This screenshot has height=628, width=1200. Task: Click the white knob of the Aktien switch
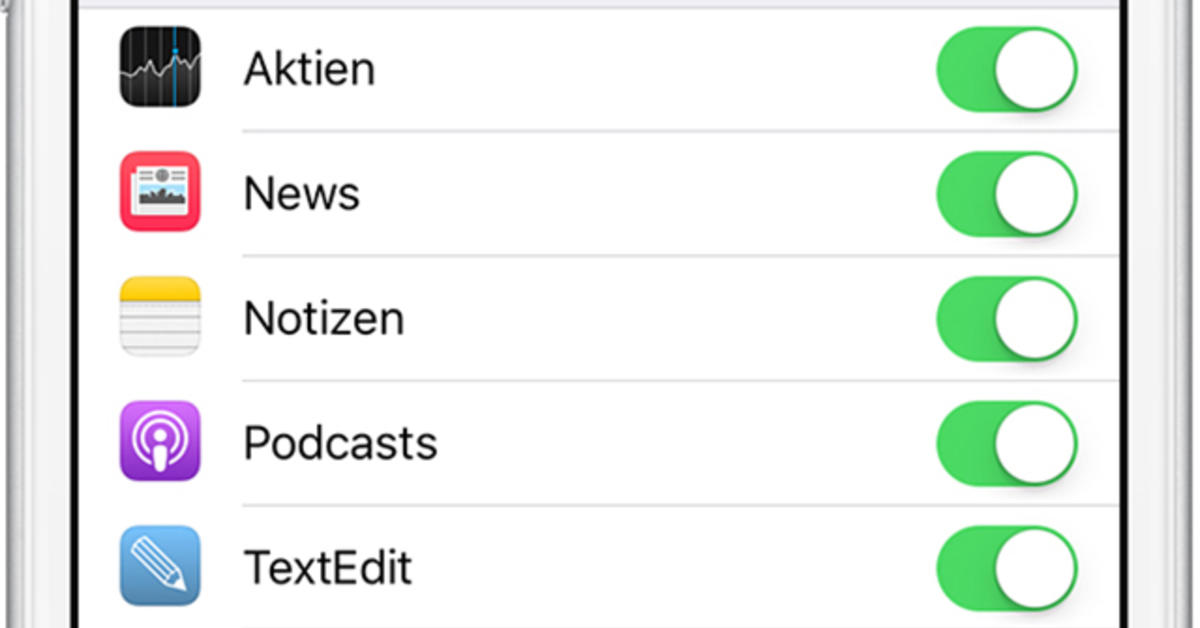tap(1036, 69)
